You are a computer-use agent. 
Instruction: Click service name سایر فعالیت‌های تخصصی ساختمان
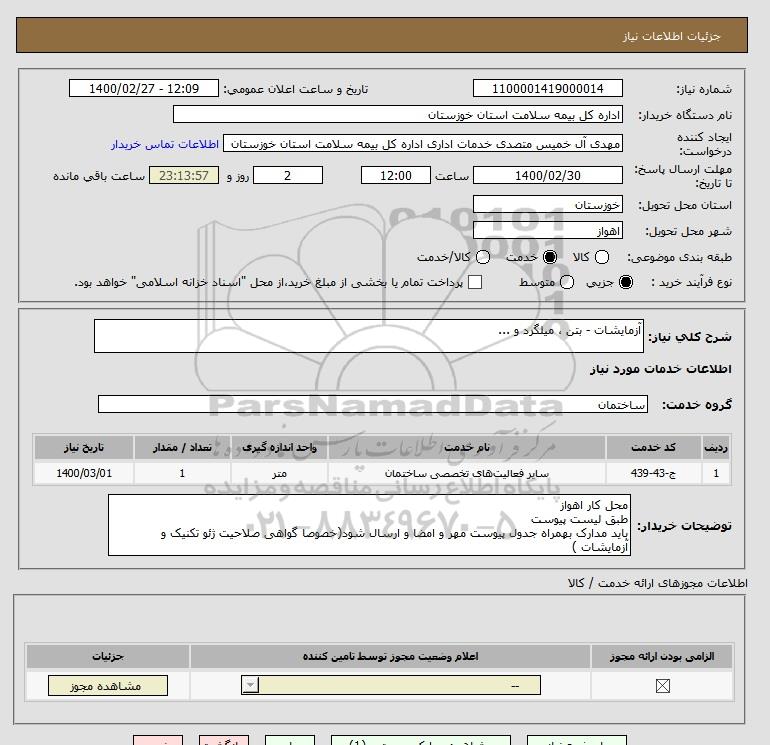(467, 473)
